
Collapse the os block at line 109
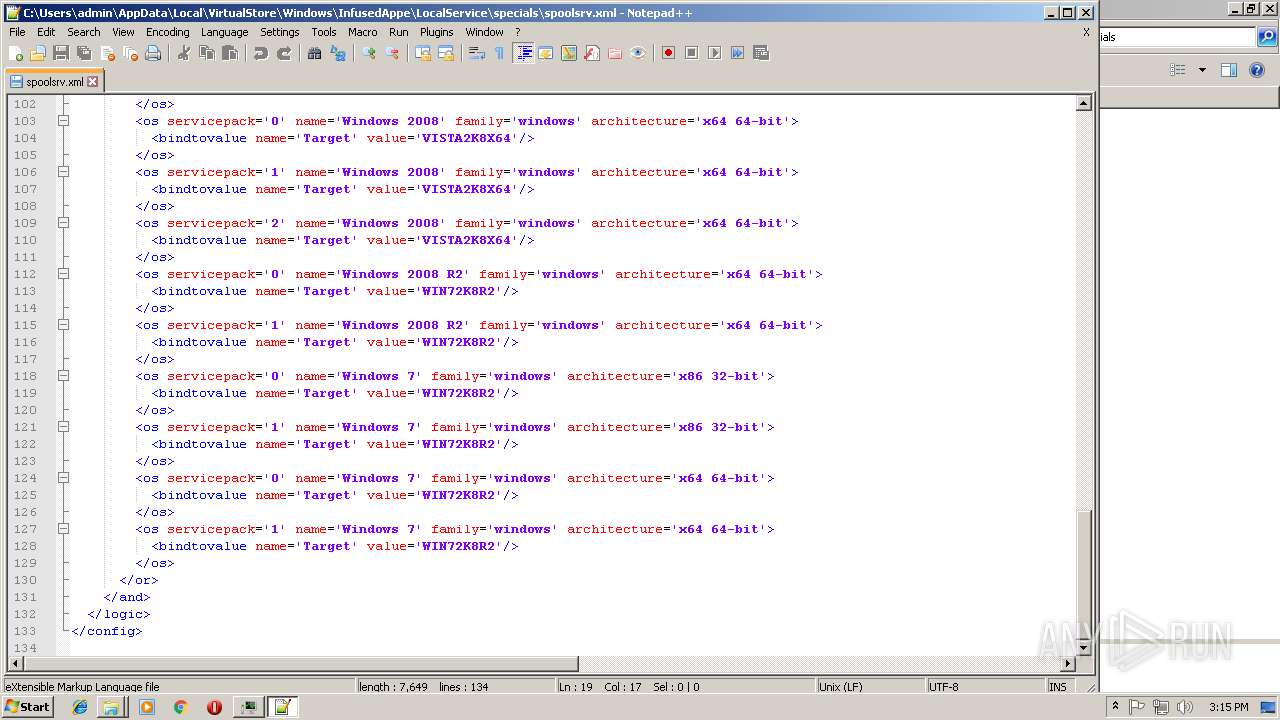(x=63, y=223)
